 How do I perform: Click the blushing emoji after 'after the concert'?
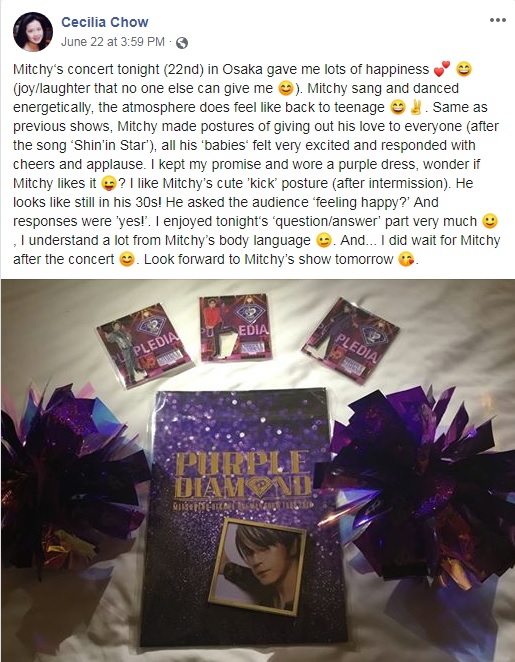click(x=127, y=259)
